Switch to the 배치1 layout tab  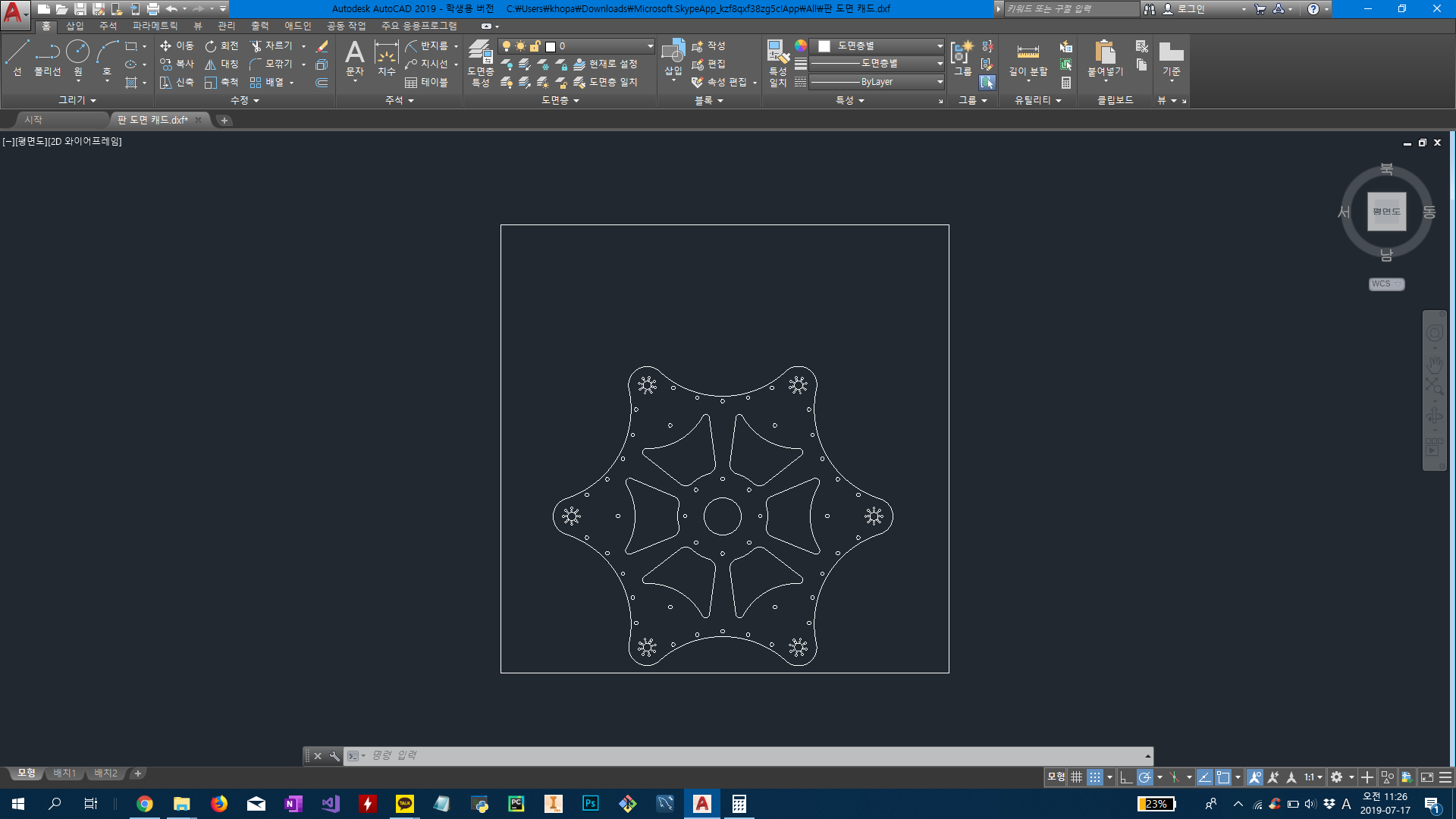[x=64, y=773]
